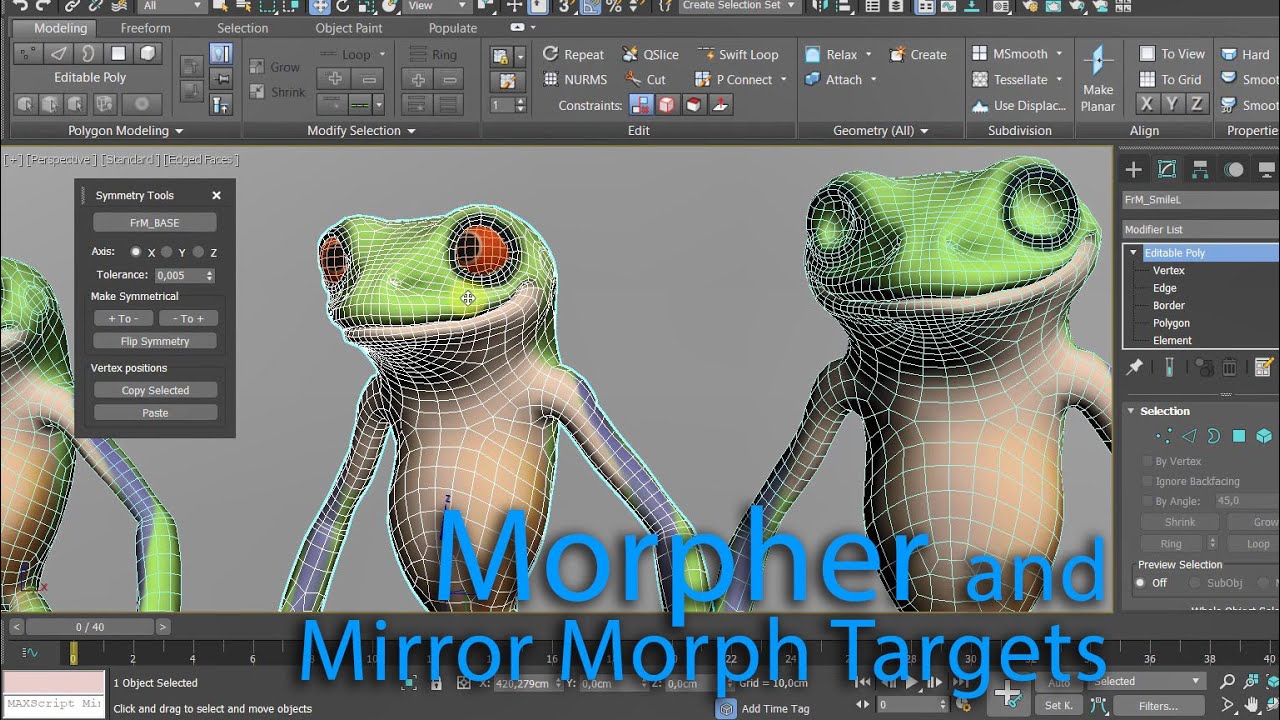The height and width of the screenshot is (720, 1280).
Task: Select Vertex sub-object icon in ribbon
Action: click(28, 53)
